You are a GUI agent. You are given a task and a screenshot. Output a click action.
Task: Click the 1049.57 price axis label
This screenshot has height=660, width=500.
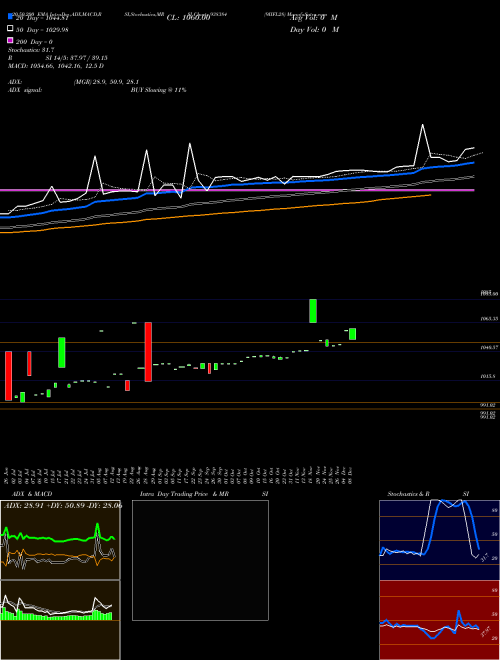(x=489, y=348)
